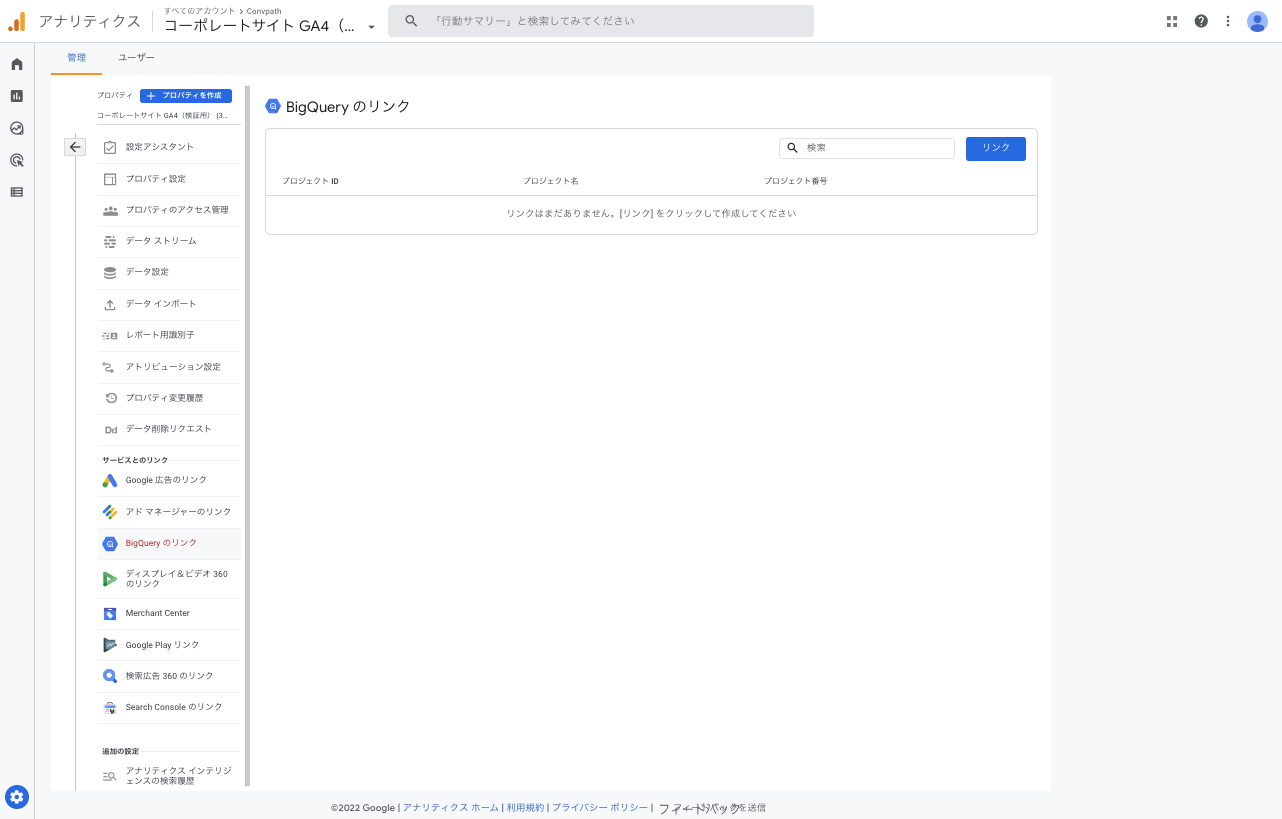Image resolution: width=1282 pixels, height=819 pixels.
Task: Click the Library icon in the left rail
Action: (16, 191)
